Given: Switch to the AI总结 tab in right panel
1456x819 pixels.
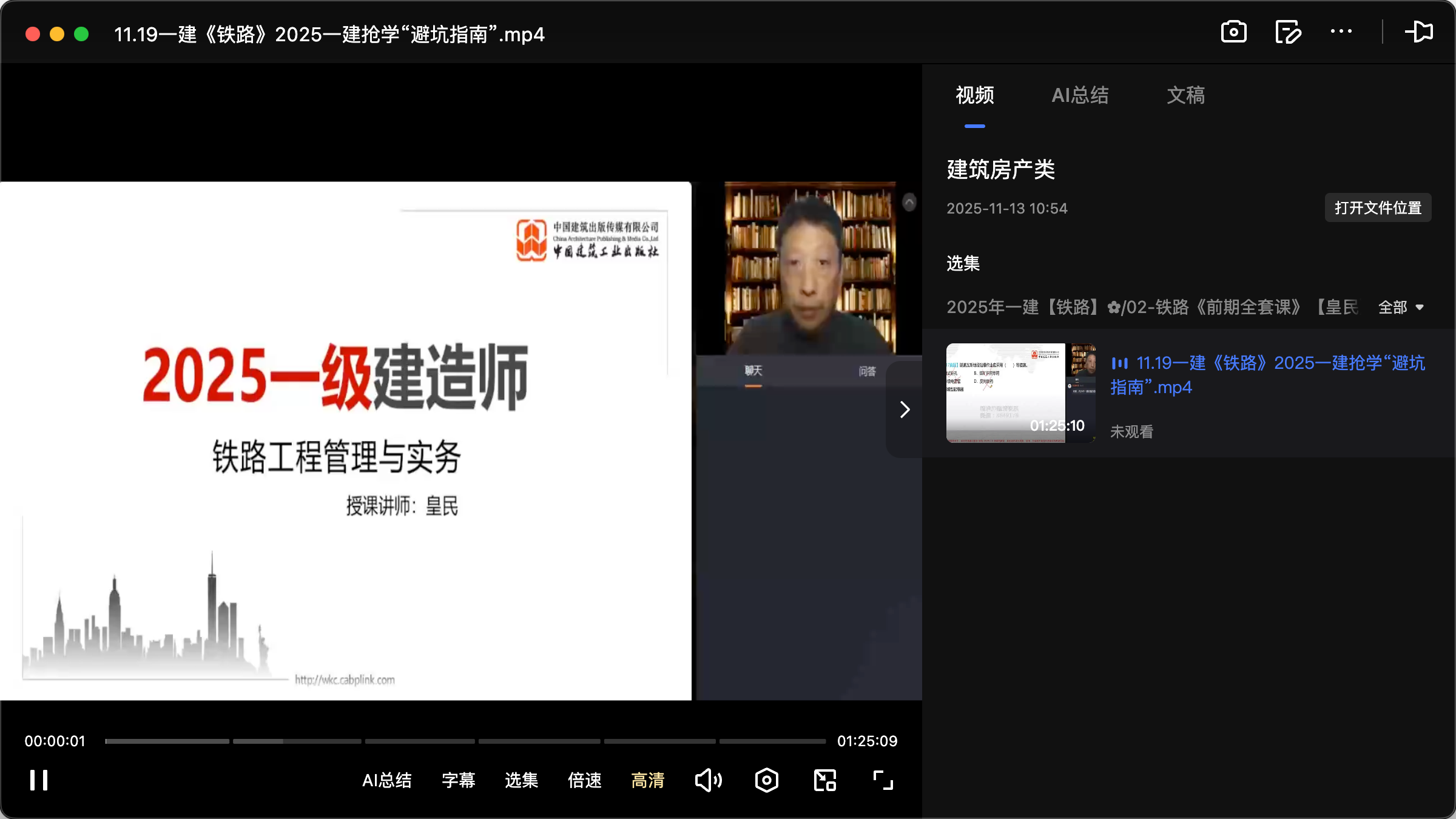Looking at the screenshot, I should [x=1080, y=95].
